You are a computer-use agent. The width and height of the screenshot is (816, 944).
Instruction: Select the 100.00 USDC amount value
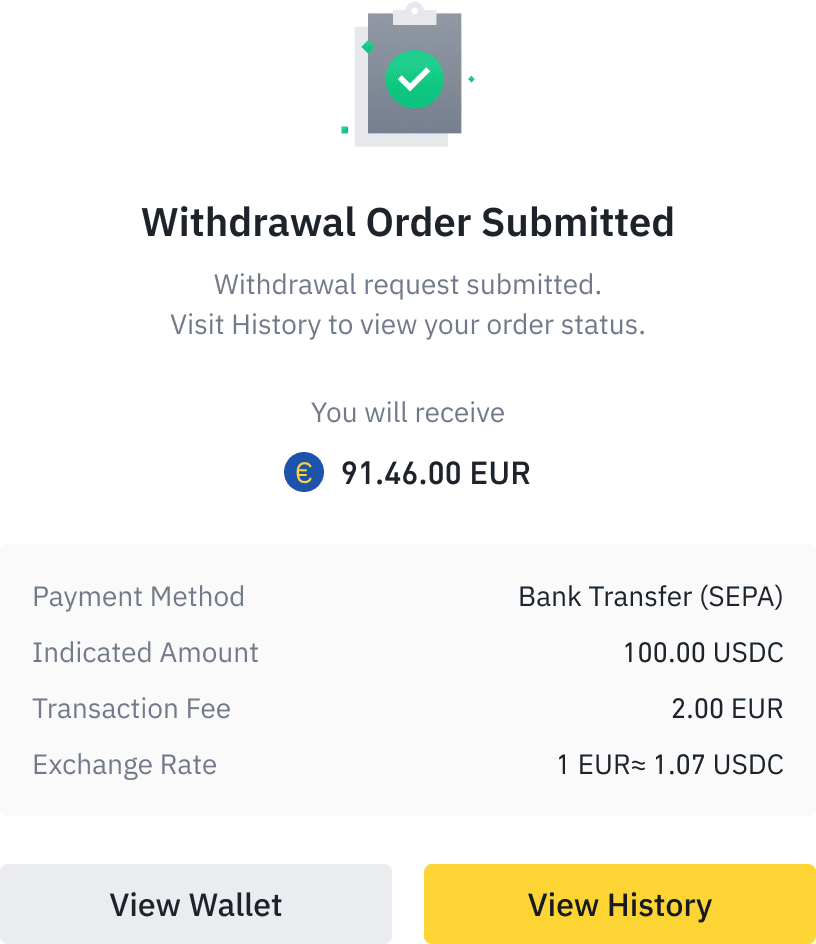pyautogui.click(x=703, y=653)
